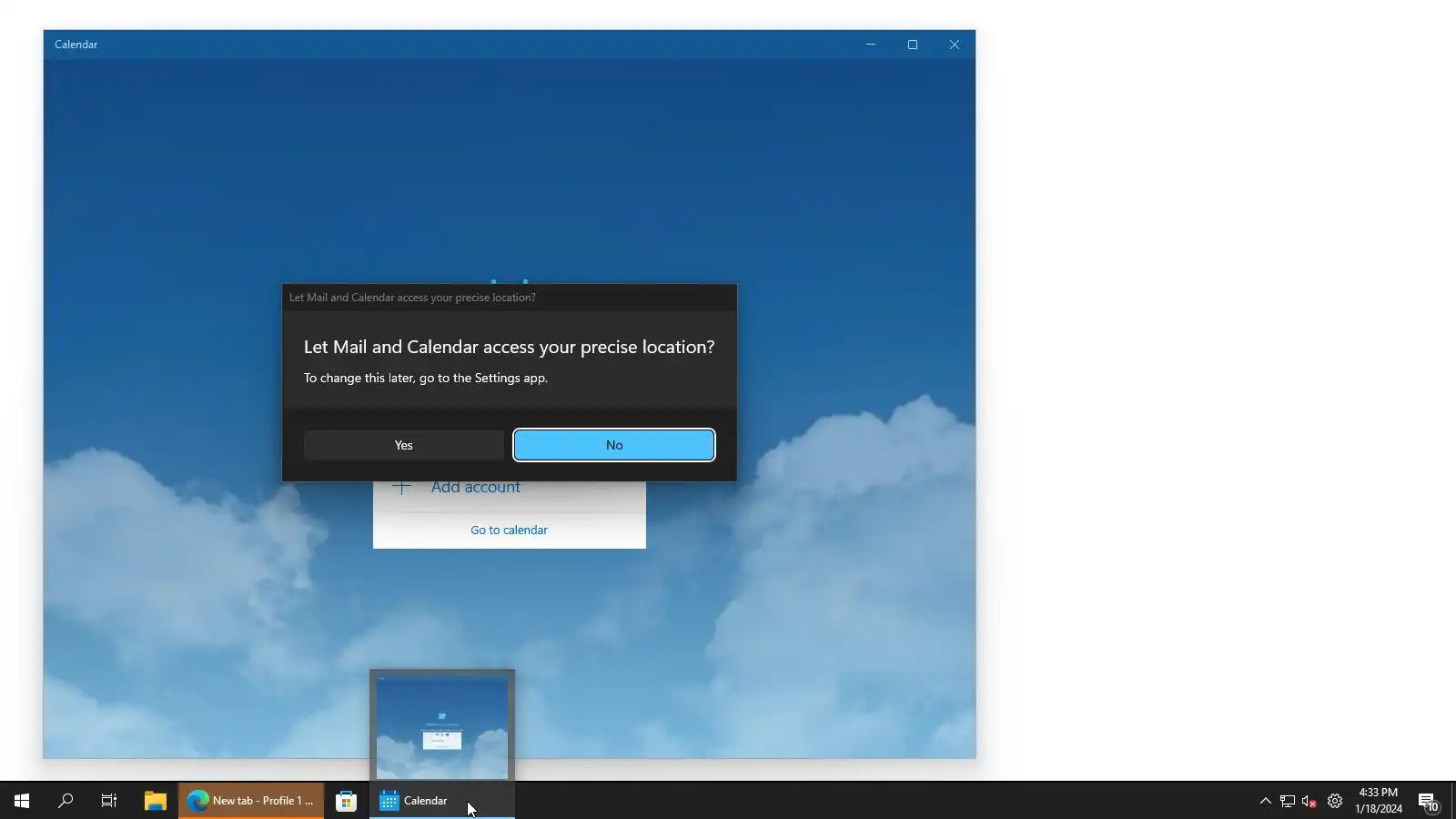This screenshot has width=1456, height=819.
Task: Open File Explorer from taskbar
Action: click(x=156, y=801)
